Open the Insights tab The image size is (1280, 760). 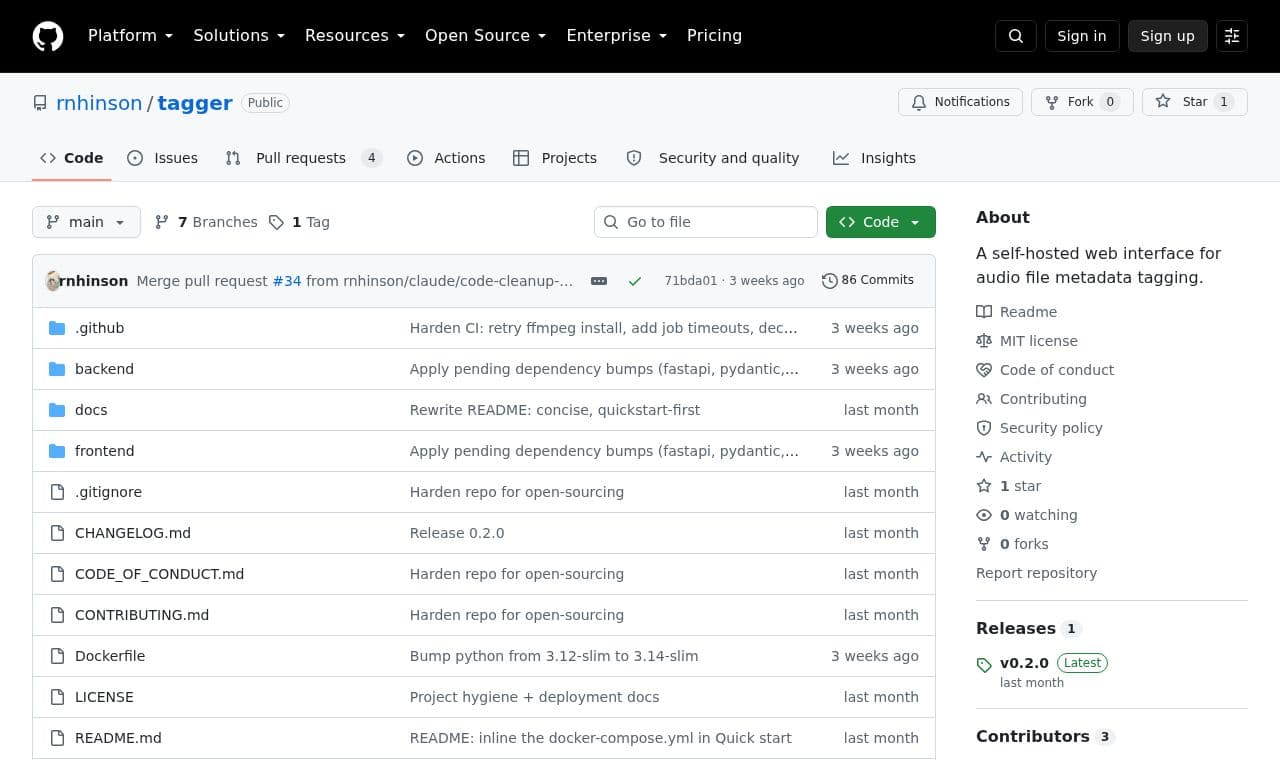875,158
